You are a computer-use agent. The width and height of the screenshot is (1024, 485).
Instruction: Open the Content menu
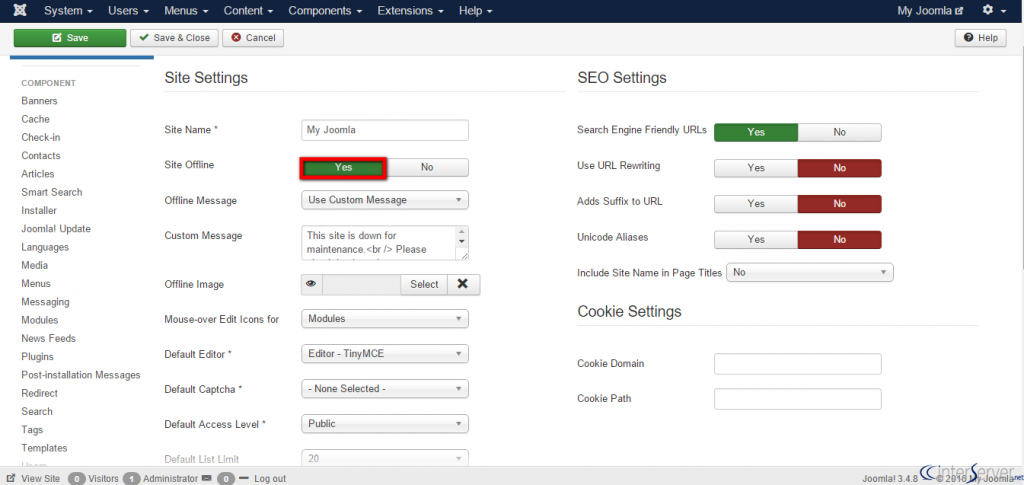(249, 11)
